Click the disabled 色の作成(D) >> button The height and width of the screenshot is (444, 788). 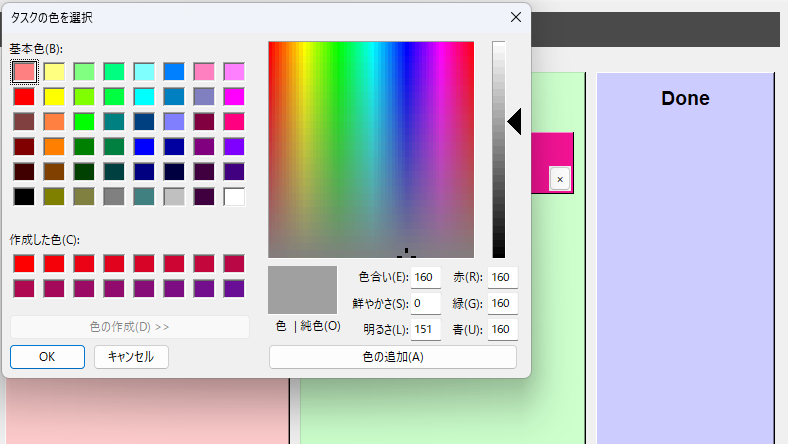[130, 327]
